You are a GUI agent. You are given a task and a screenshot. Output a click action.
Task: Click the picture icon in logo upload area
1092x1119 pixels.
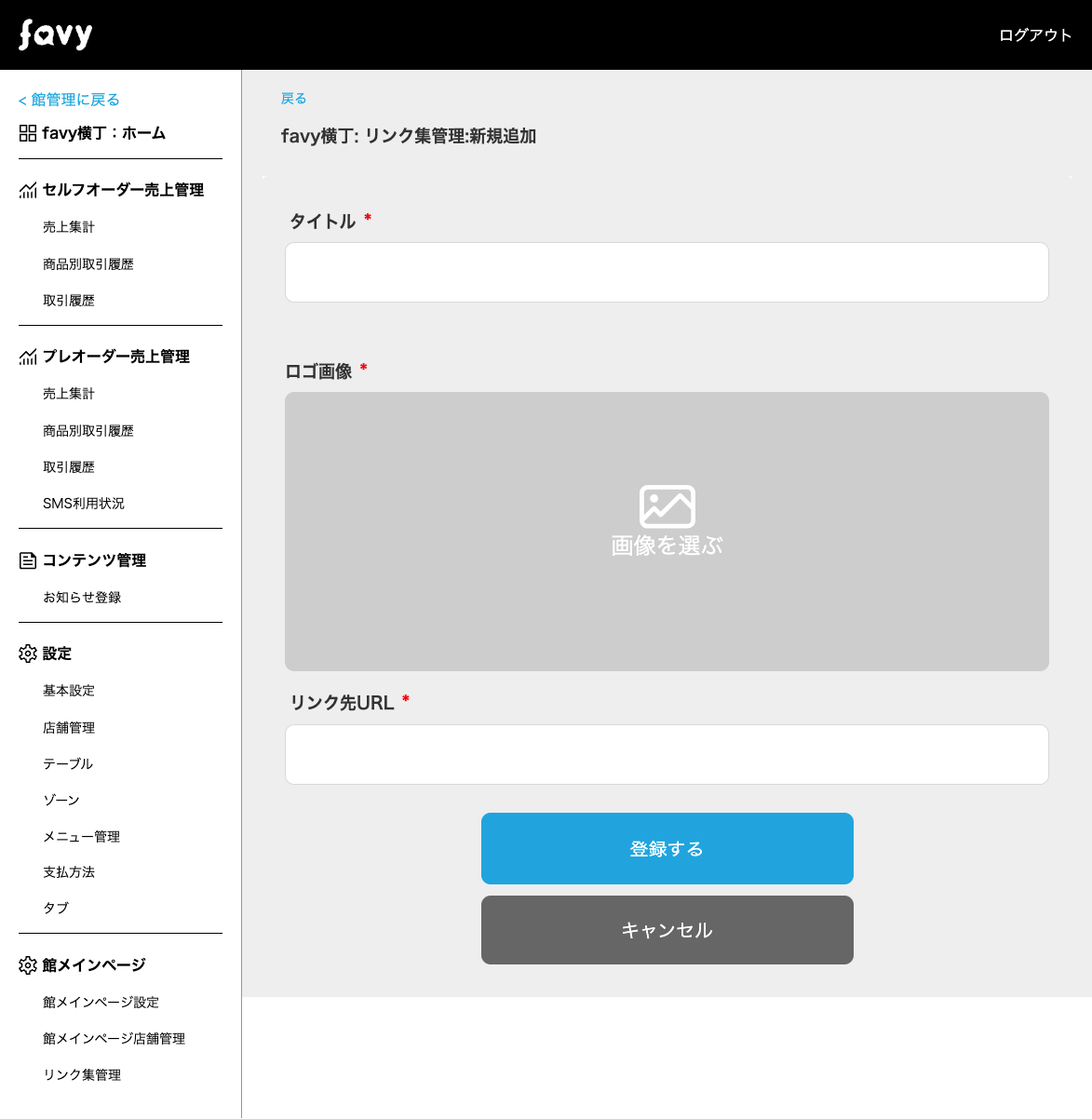(667, 506)
